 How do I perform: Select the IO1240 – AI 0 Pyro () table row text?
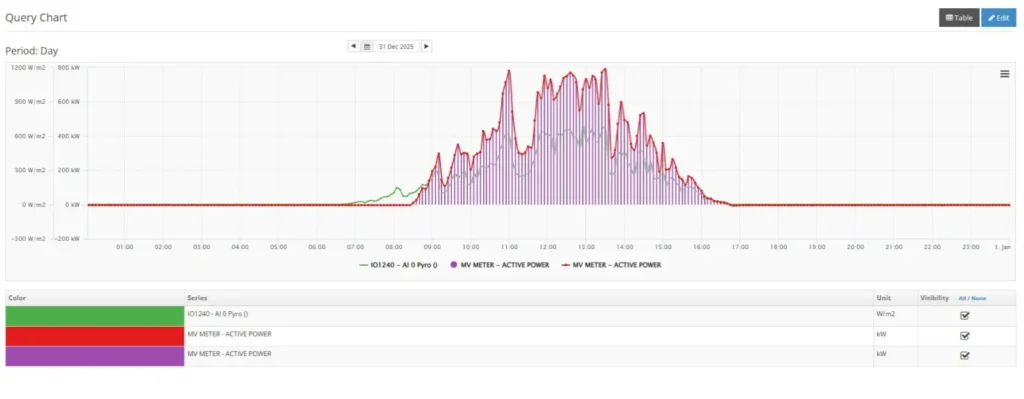[x=218, y=314]
